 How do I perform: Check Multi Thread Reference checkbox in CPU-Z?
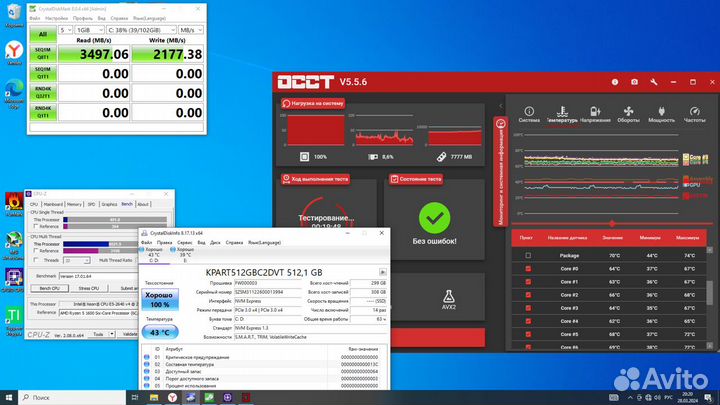[x=36, y=251]
